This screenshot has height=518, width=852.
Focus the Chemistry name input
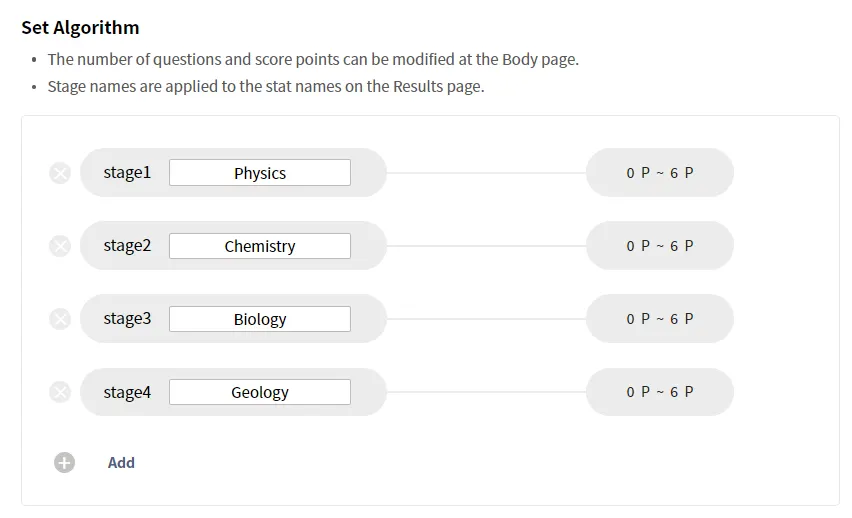point(260,246)
